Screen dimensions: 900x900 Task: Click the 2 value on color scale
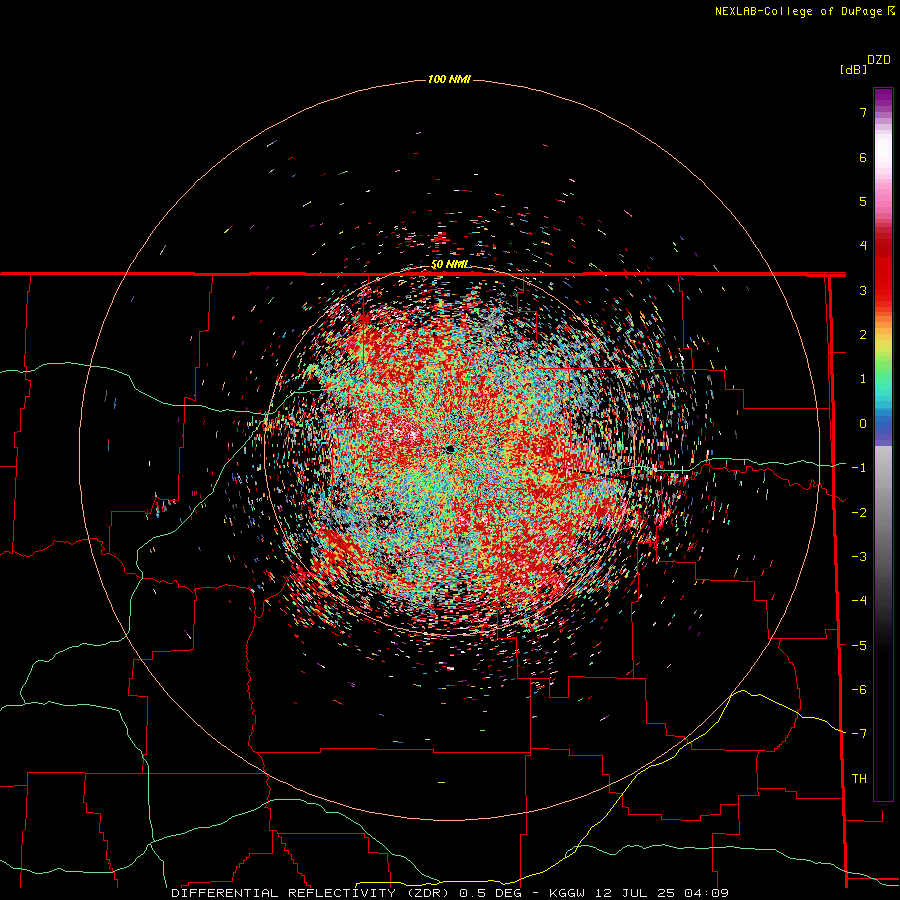click(x=863, y=335)
